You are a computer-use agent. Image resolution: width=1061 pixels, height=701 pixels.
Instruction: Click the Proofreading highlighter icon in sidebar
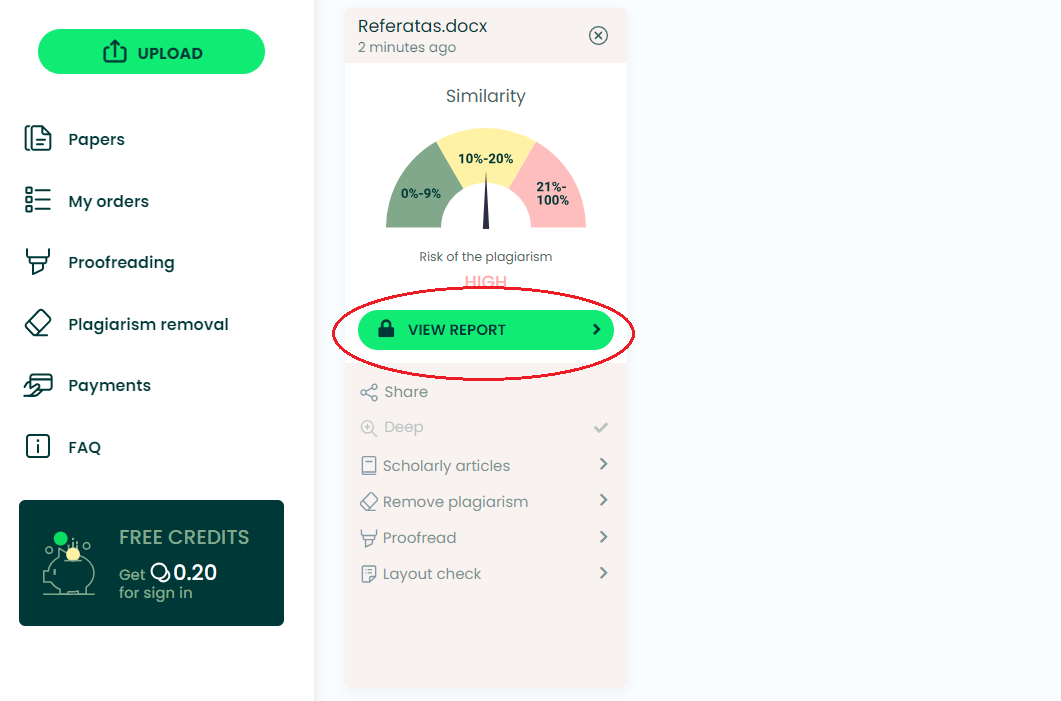click(38, 262)
